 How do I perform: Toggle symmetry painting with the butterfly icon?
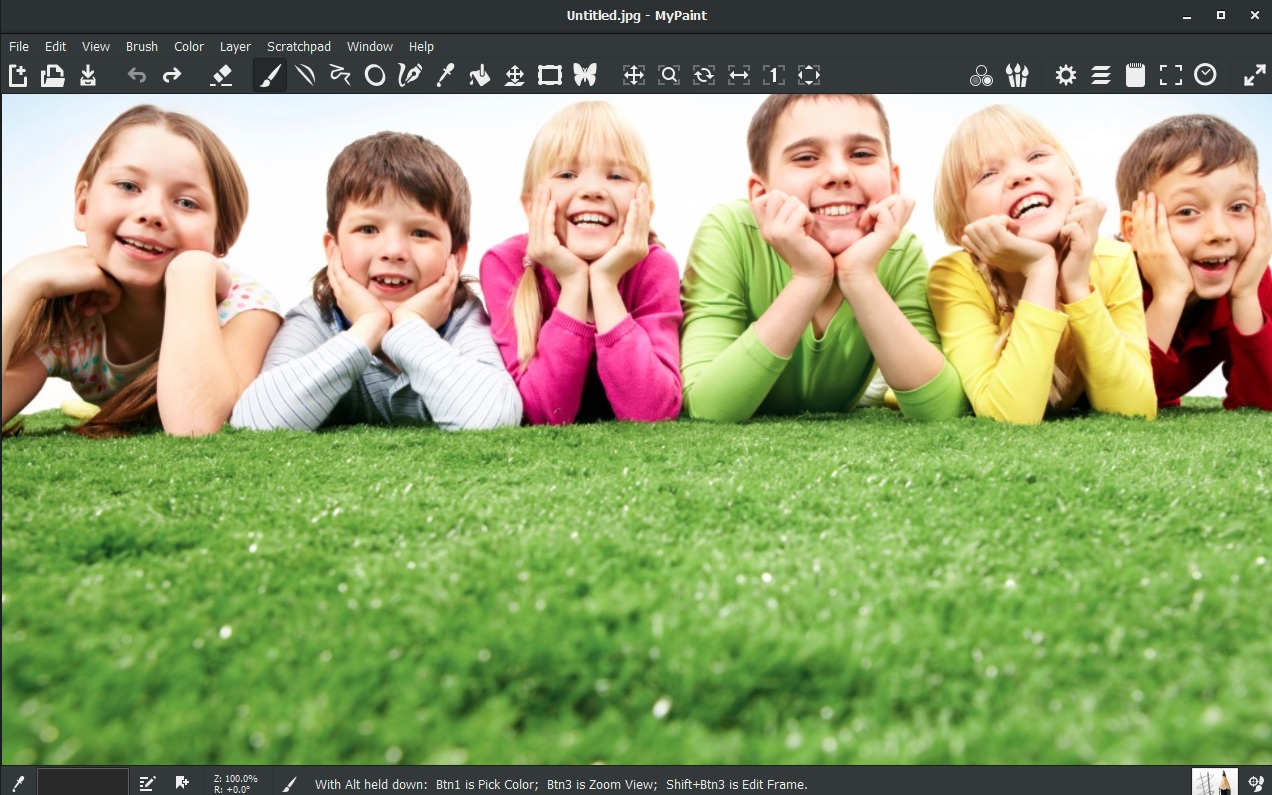coord(584,75)
